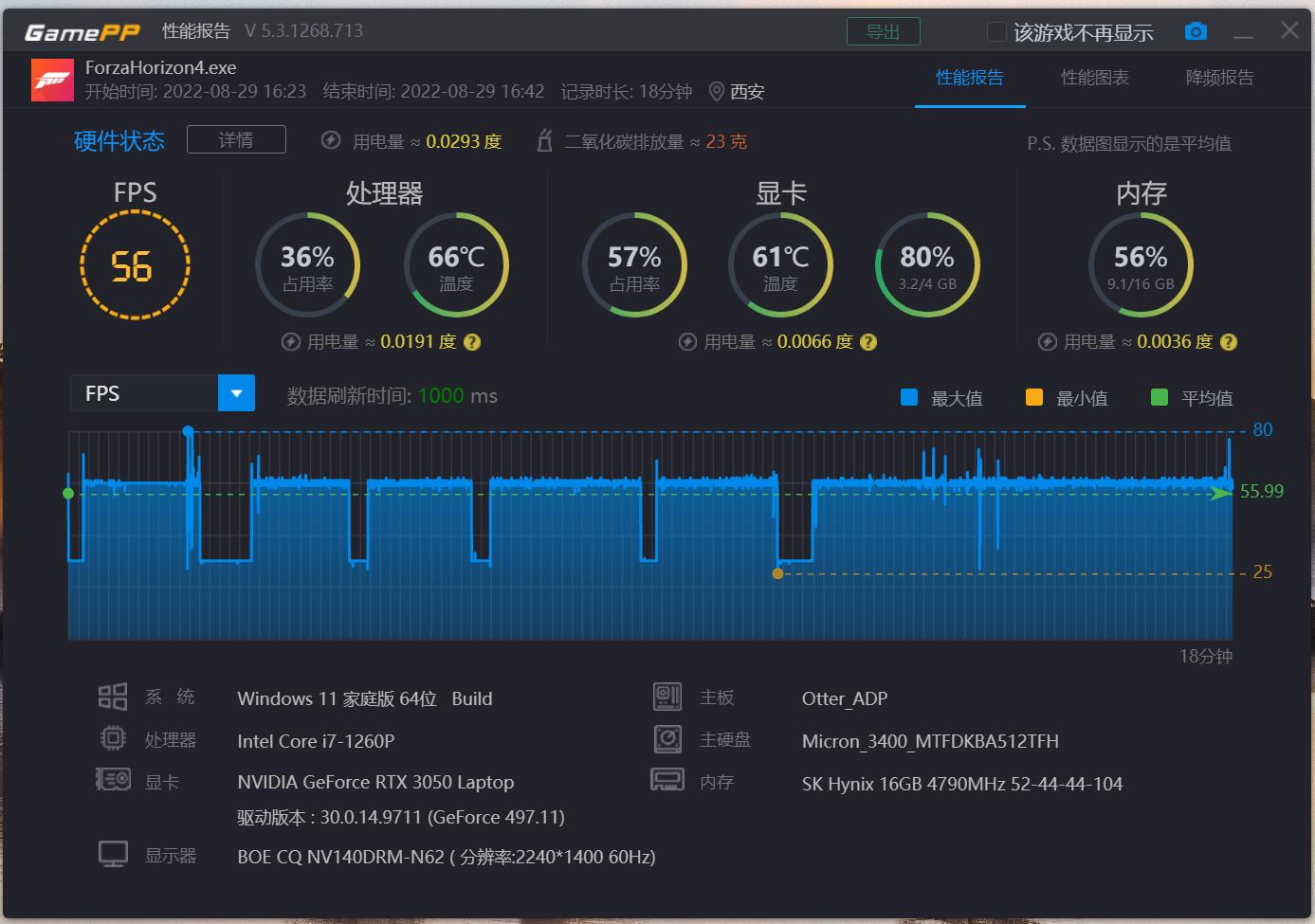
Task: Click the help icon beside memory power 0.0036
Action: pyautogui.click(x=1229, y=342)
